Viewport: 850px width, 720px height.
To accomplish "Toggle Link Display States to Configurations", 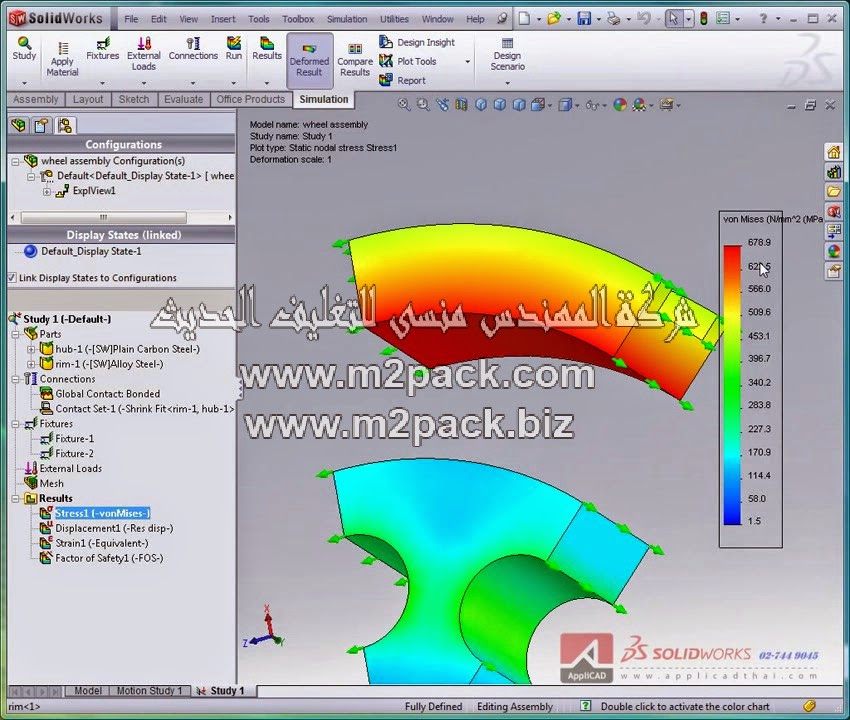I will (x=12, y=278).
